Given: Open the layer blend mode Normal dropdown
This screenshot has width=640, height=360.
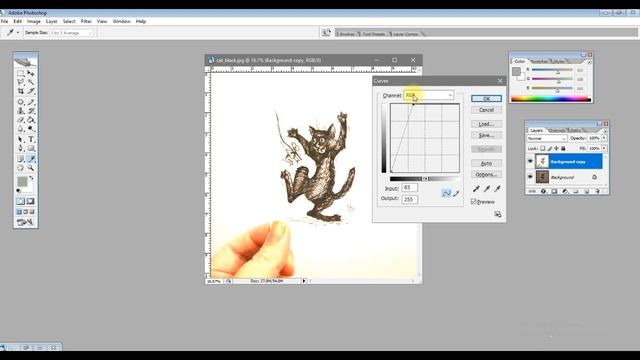Looking at the screenshot, I should coord(547,138).
